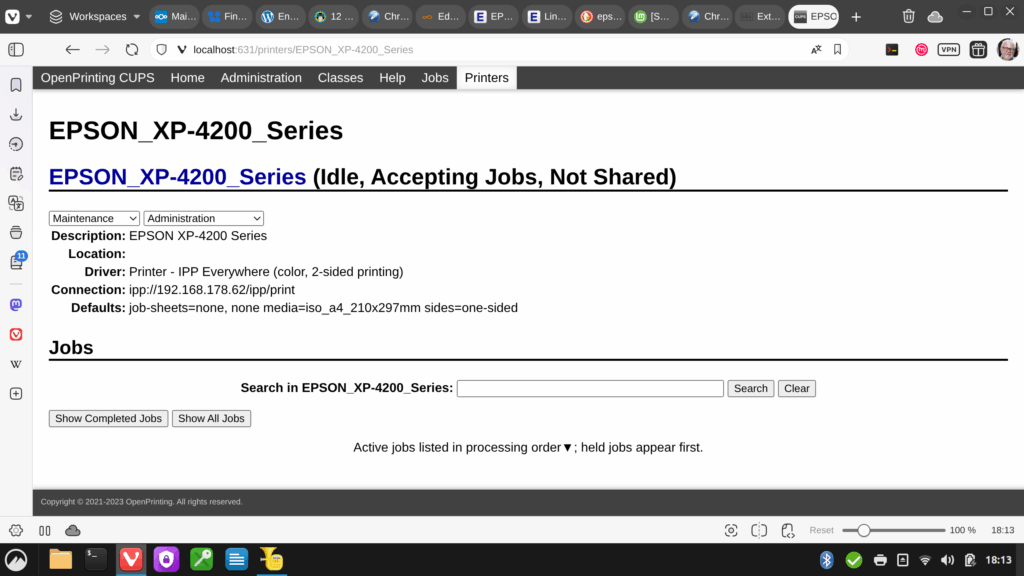Viewport: 1024px width, 576px height.
Task: Open the Mastodon web panel
Action: (x=16, y=305)
